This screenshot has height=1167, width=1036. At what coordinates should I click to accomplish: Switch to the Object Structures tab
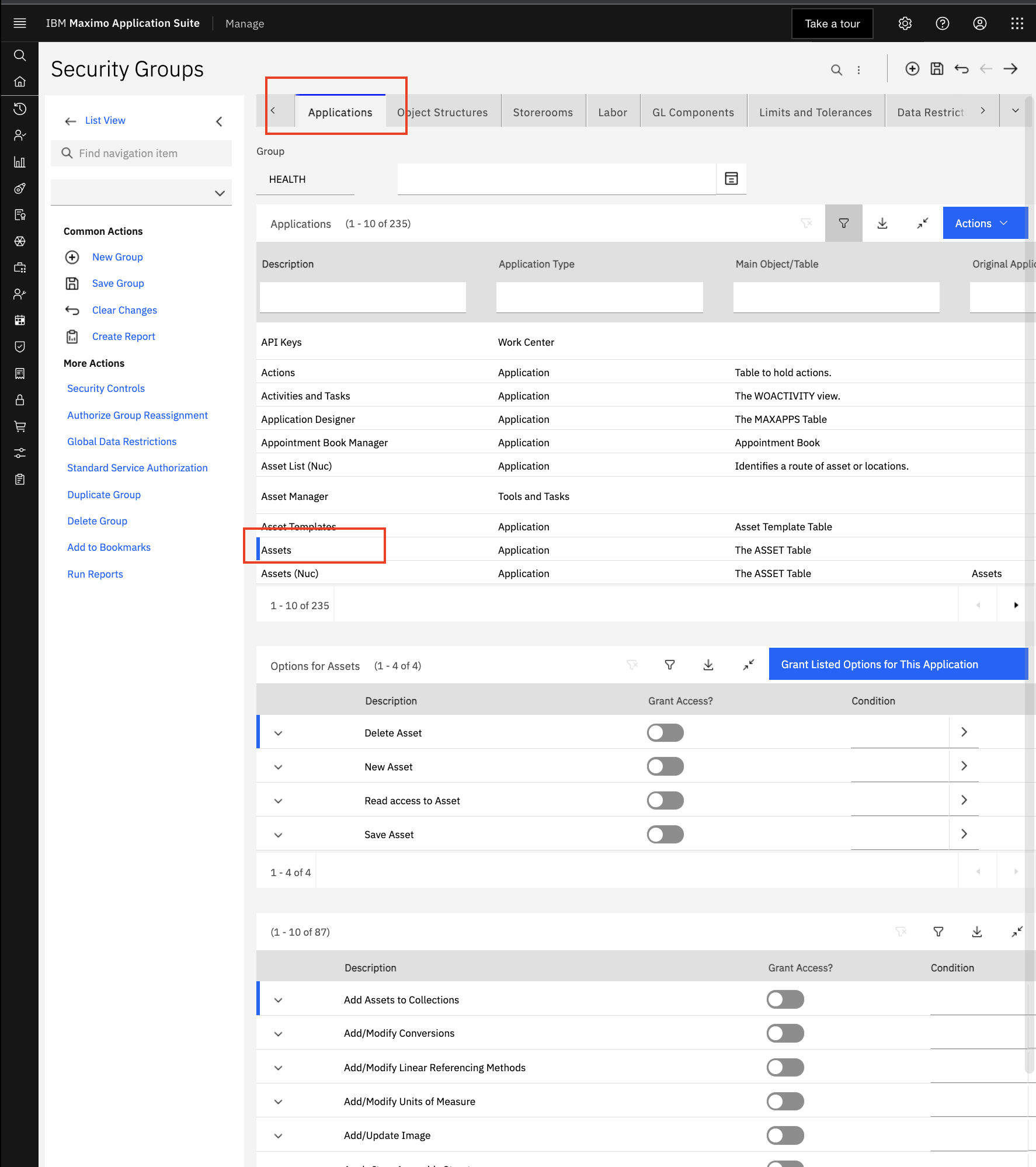click(x=443, y=112)
